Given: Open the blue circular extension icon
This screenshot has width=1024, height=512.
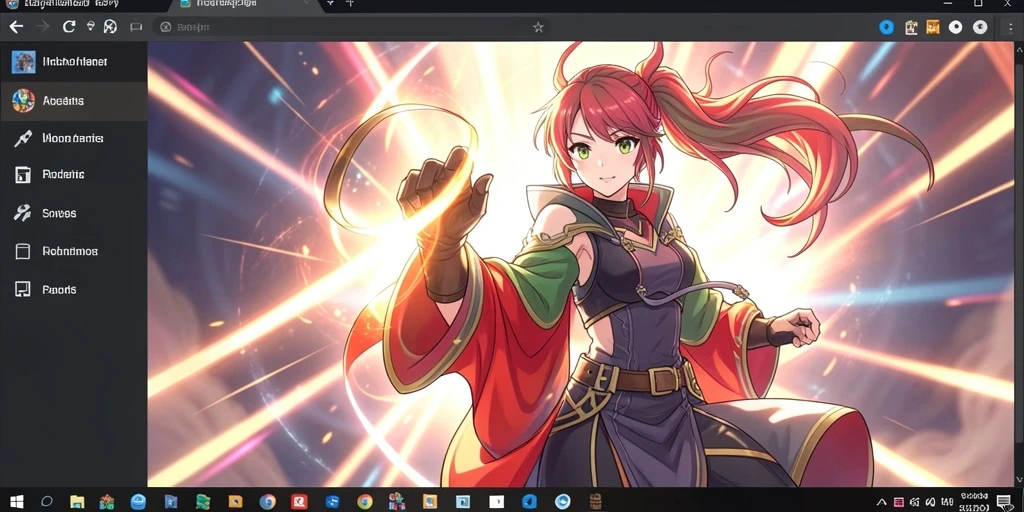Looking at the screenshot, I should 886,27.
